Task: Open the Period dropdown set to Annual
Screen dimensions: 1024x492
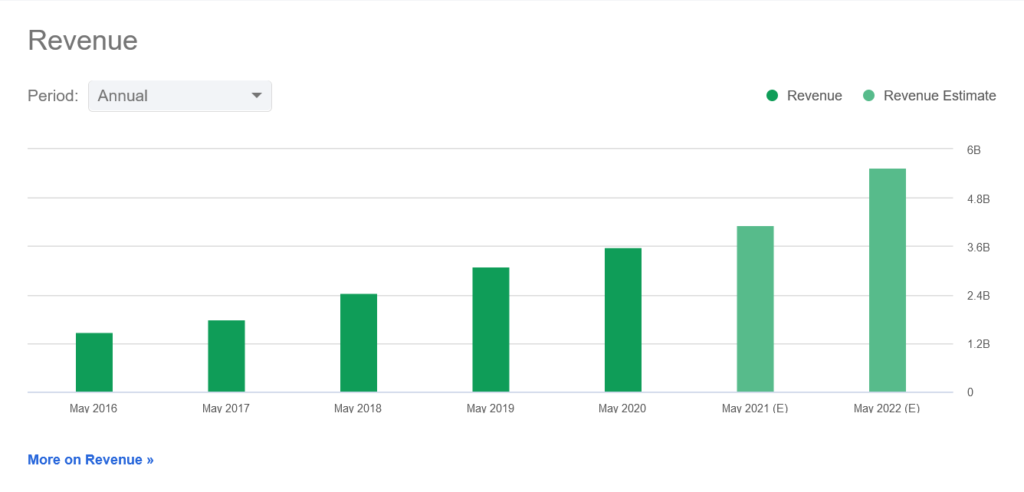Action: 180,96
